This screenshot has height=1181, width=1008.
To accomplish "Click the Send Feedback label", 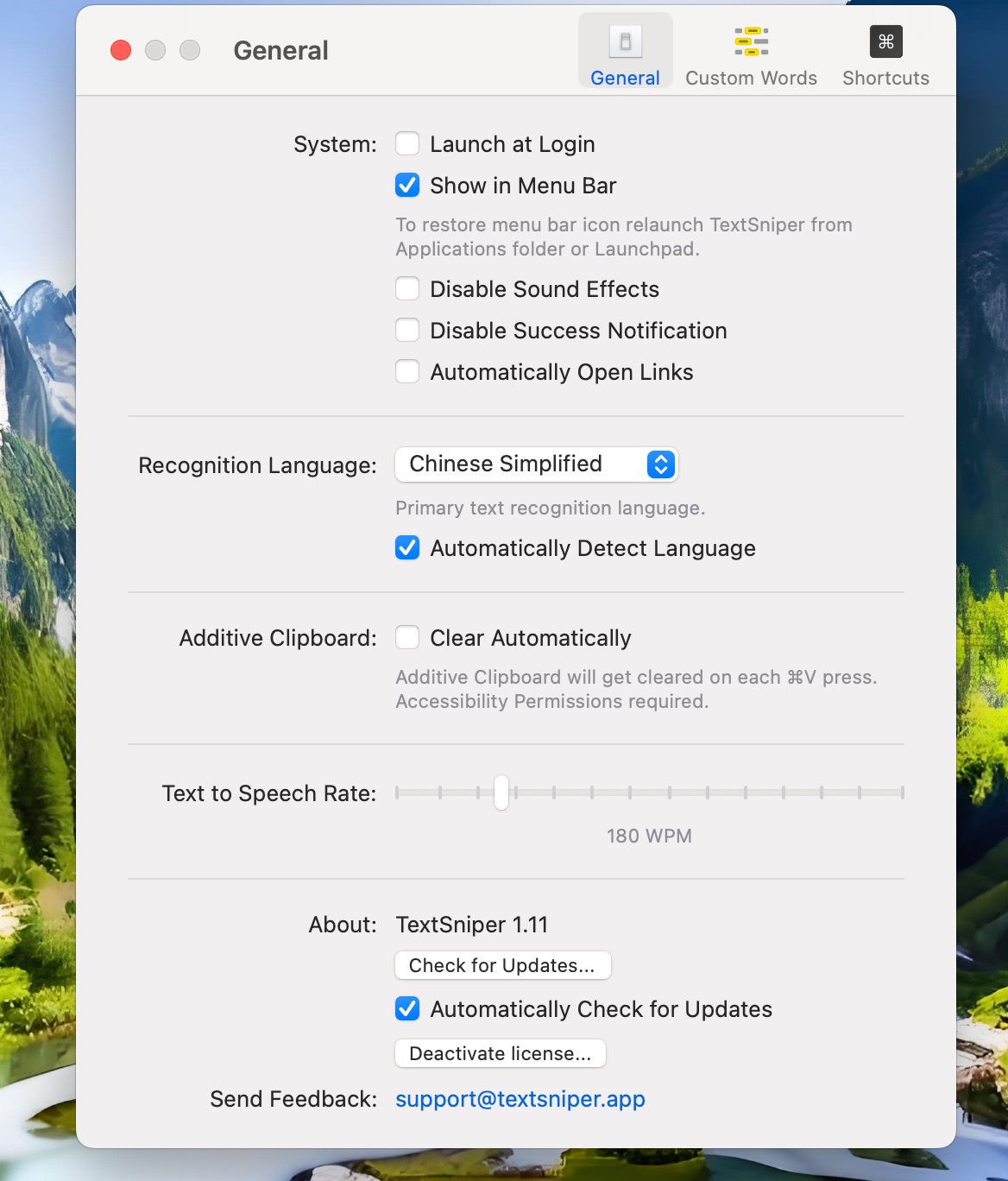I will [x=293, y=1099].
